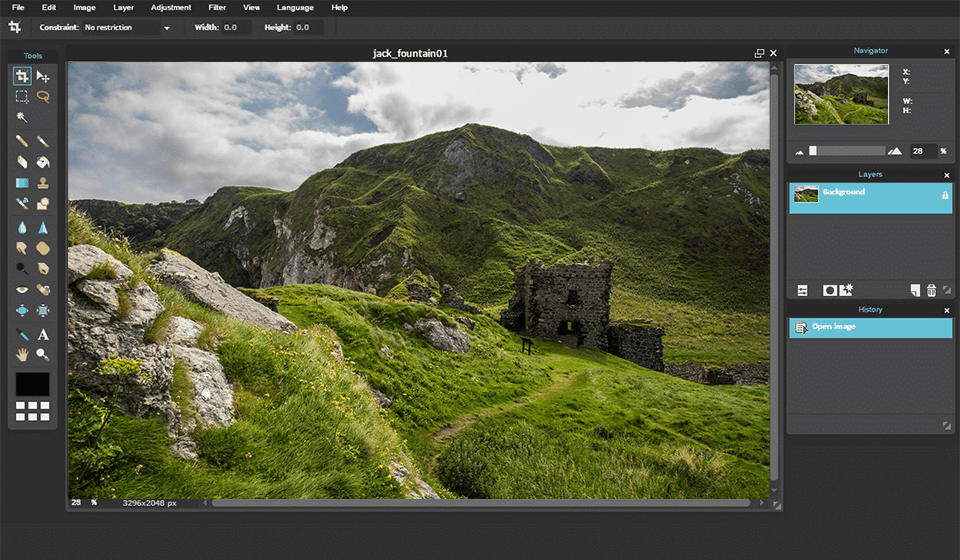Screen dimensions: 960x560
Task: Select the Type (text) tool
Action: pos(43,335)
